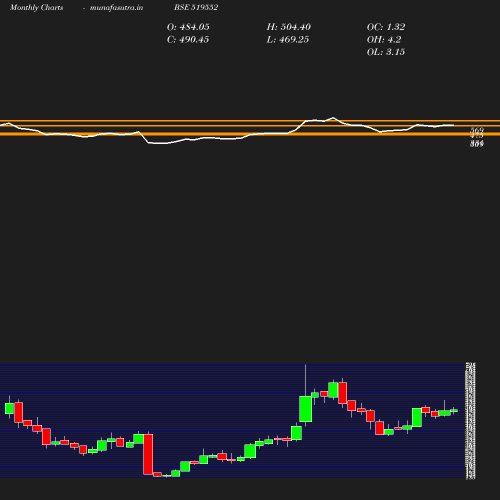Click the largest red candlestick in the chart
Viewport: 500px width, 500px height.
[x=148, y=454]
